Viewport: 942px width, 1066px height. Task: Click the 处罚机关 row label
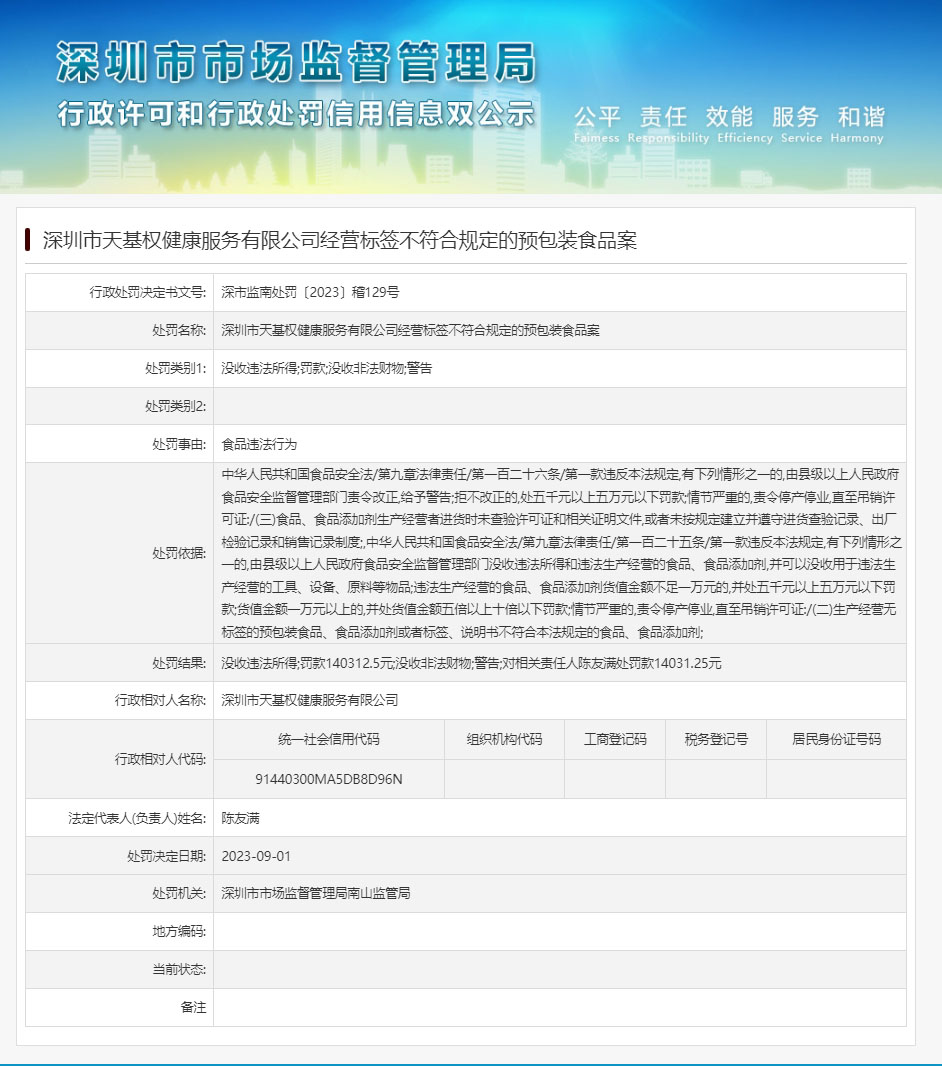tap(179, 893)
